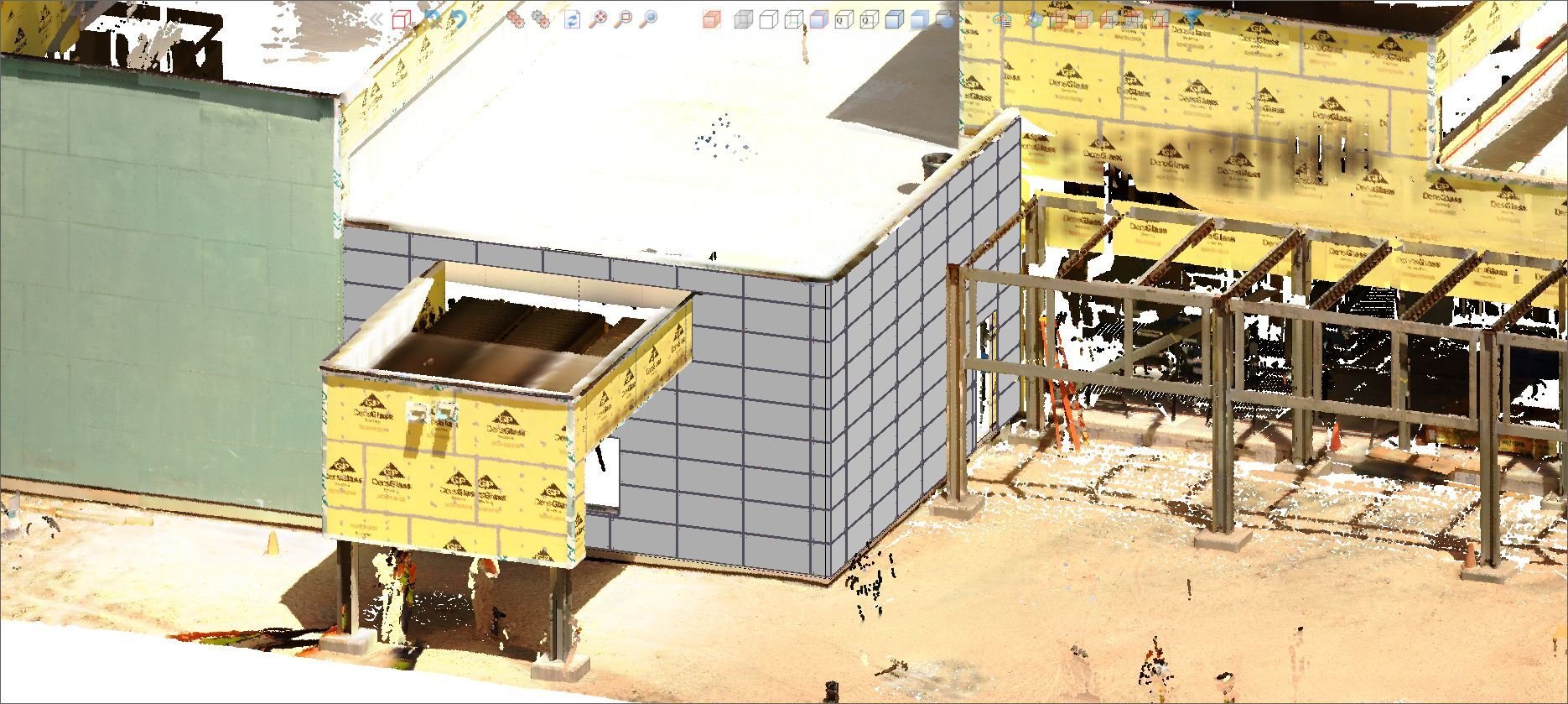Click the double red gears icon
This screenshot has height=704, width=1568.
coord(515,19)
